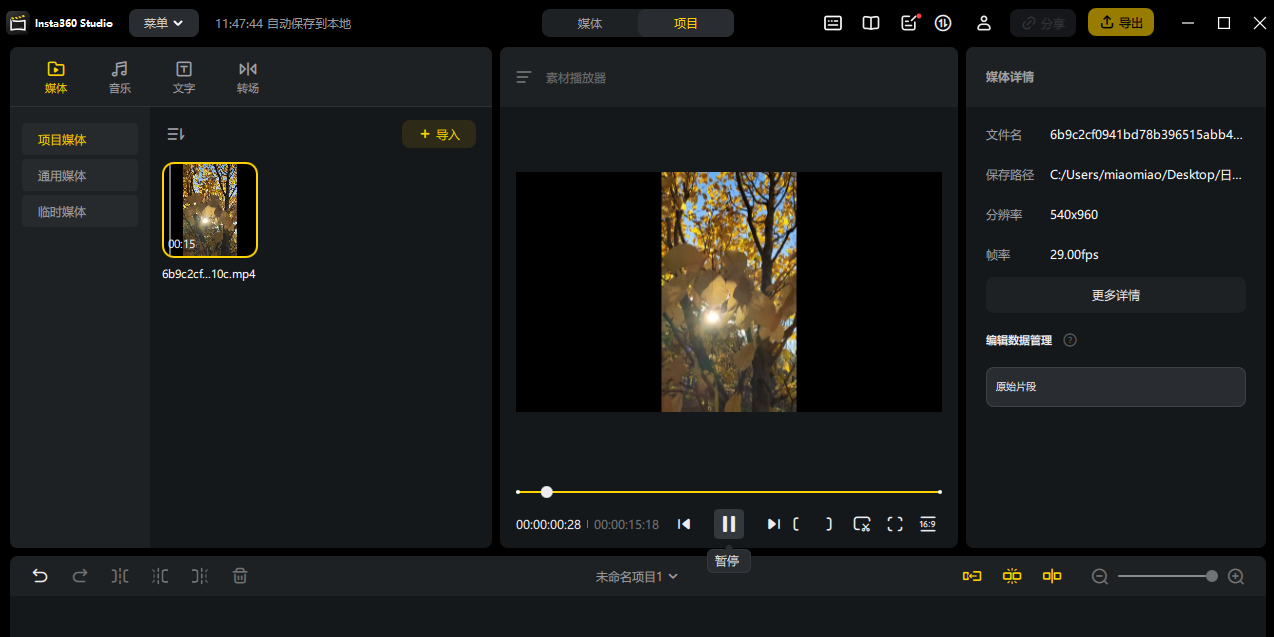This screenshot has width=1274, height=637.
Task: Click the 导入 import button
Action: 439,134
